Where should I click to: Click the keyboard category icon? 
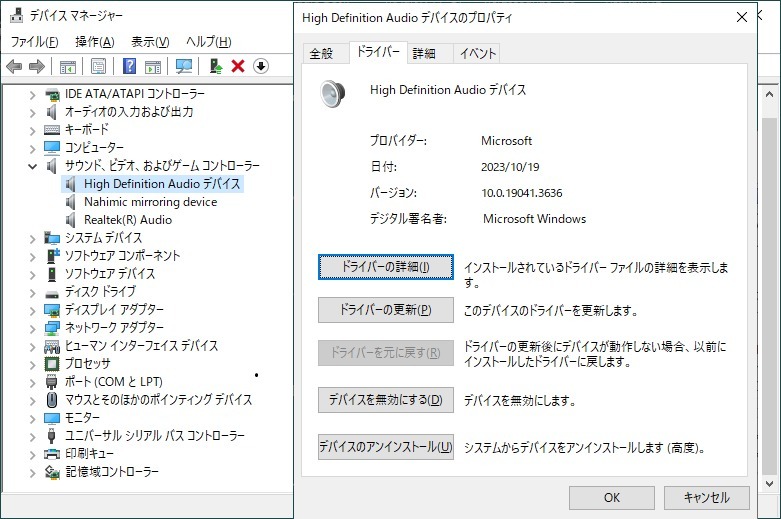(x=52, y=130)
